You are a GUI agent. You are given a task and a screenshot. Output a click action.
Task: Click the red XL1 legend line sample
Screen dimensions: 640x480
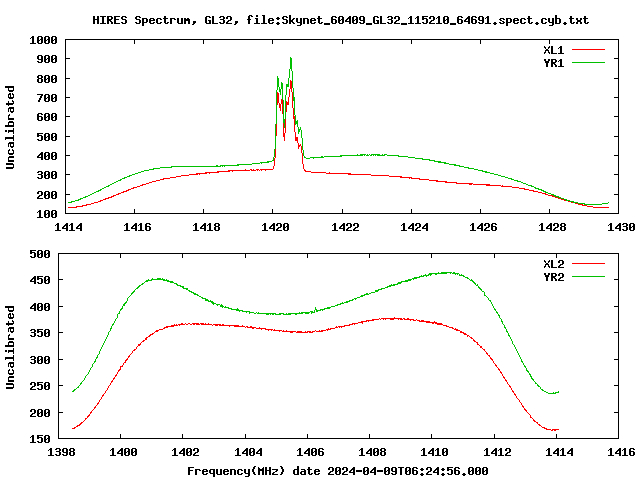pyautogui.click(x=588, y=50)
